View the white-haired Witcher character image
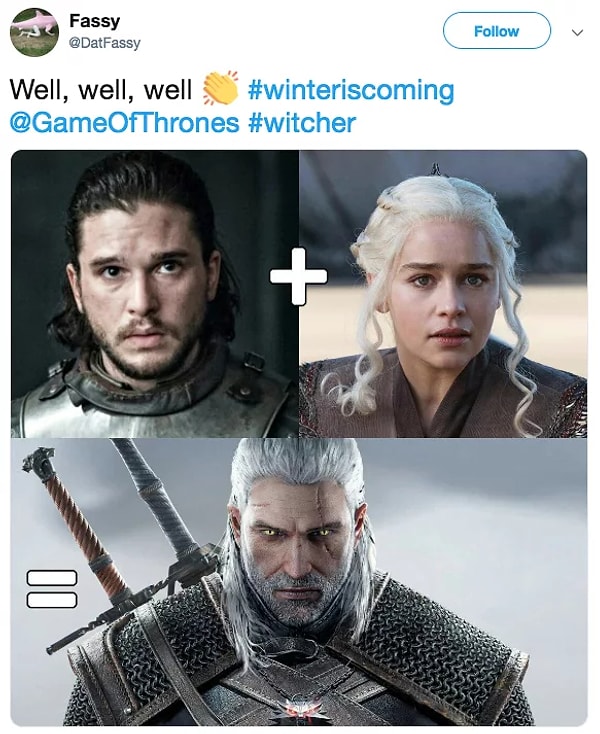 point(299,581)
